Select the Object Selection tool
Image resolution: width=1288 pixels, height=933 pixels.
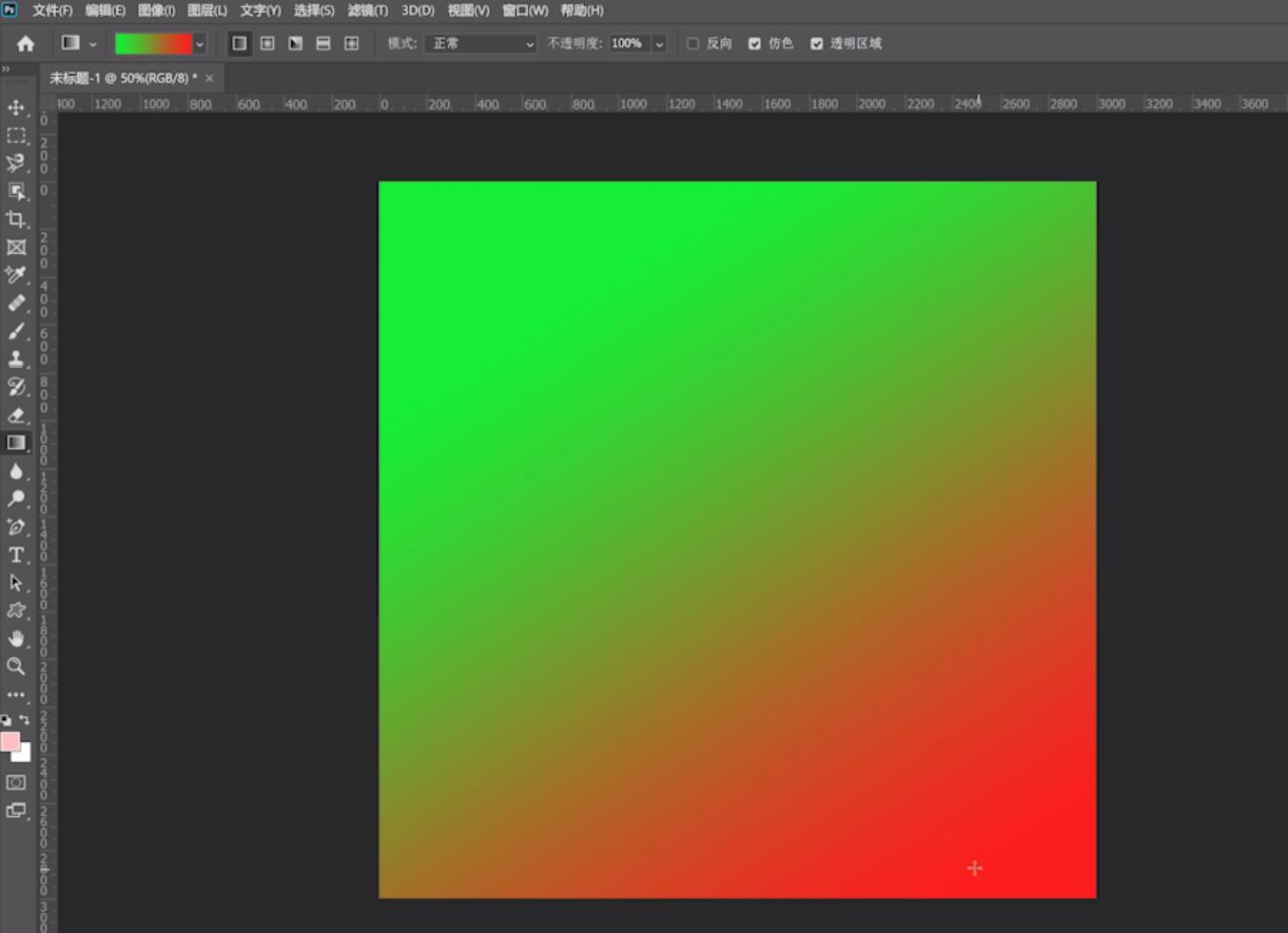pos(16,191)
